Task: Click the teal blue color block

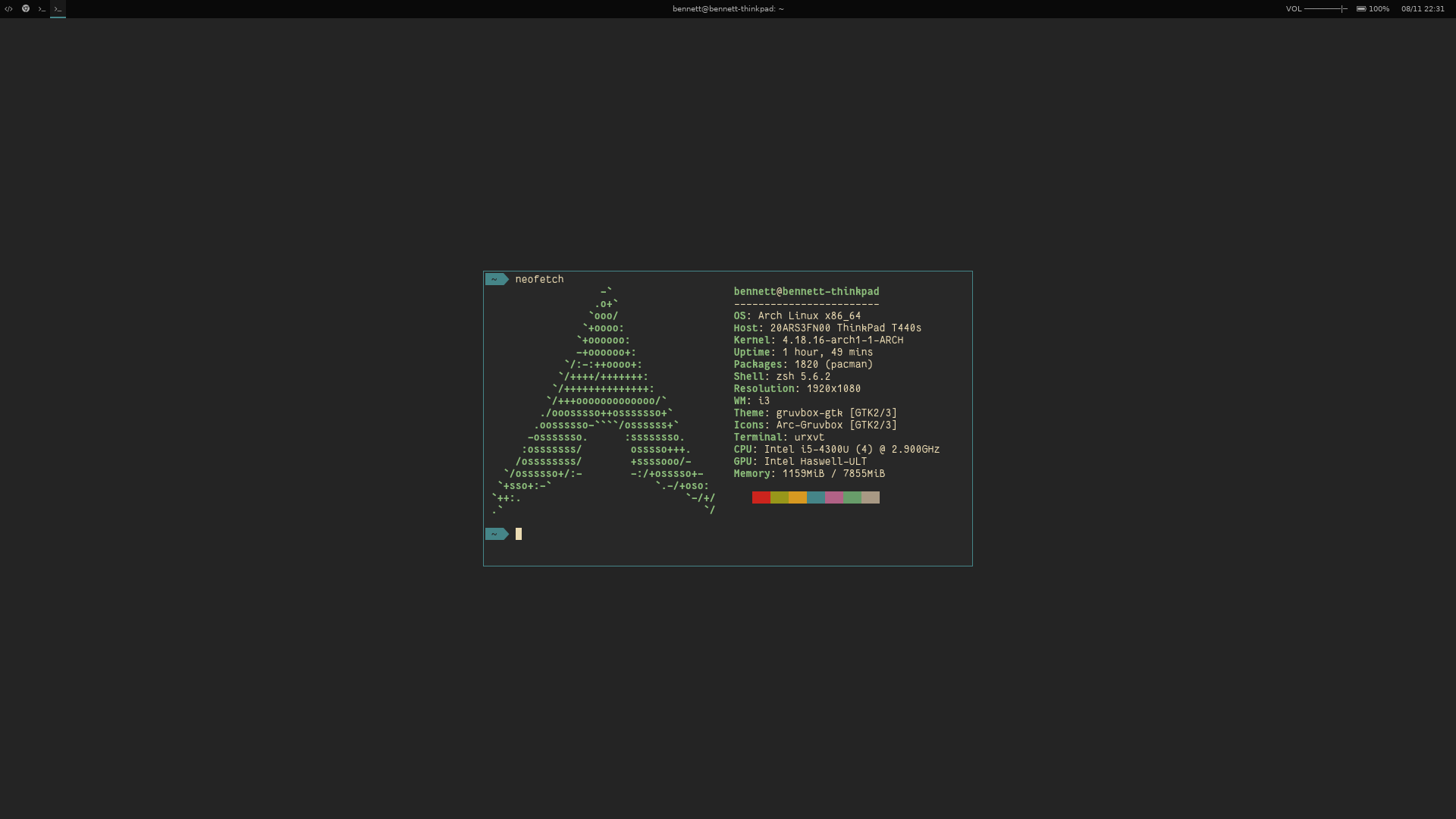Action: click(816, 497)
